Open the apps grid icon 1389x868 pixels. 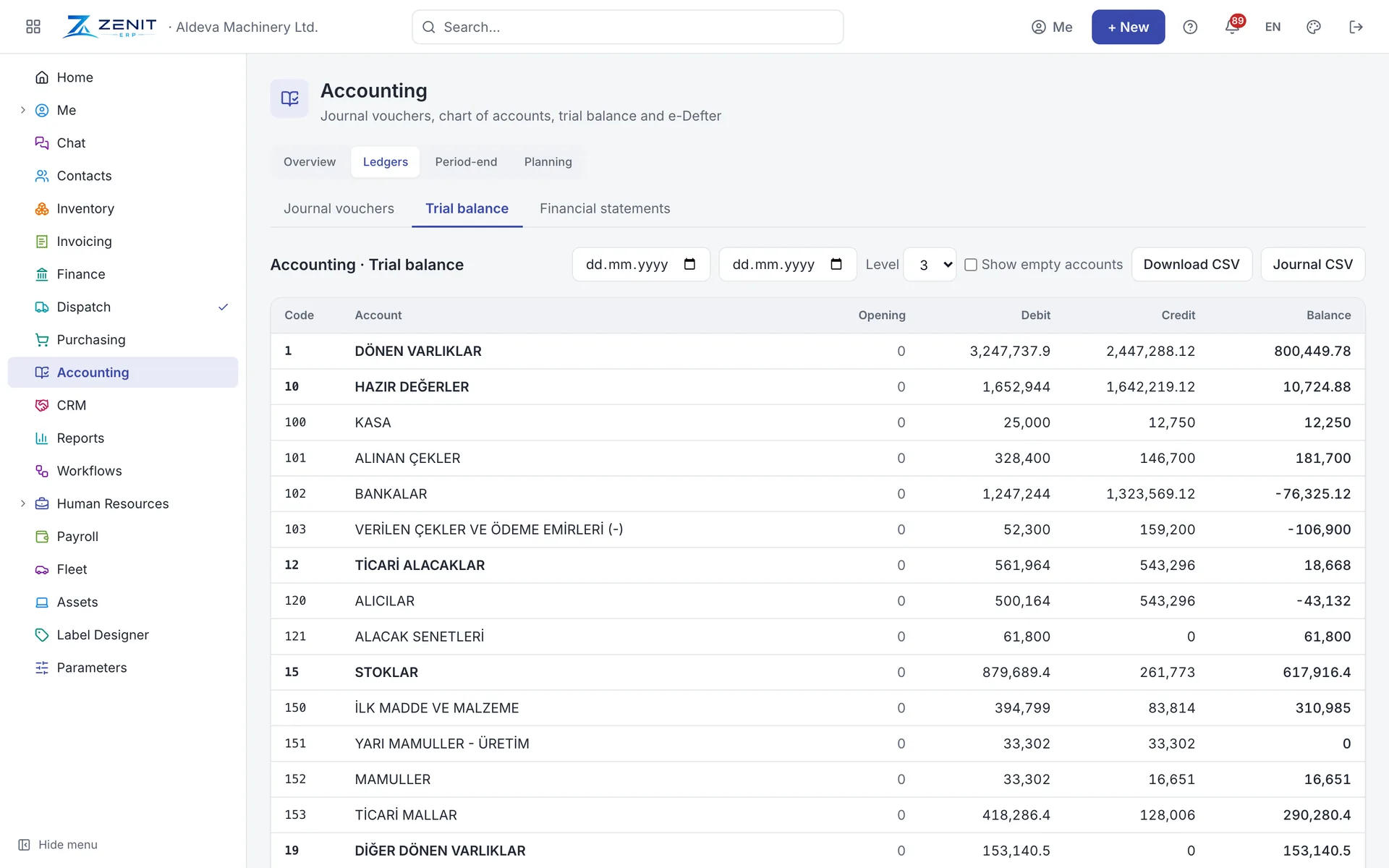point(33,27)
